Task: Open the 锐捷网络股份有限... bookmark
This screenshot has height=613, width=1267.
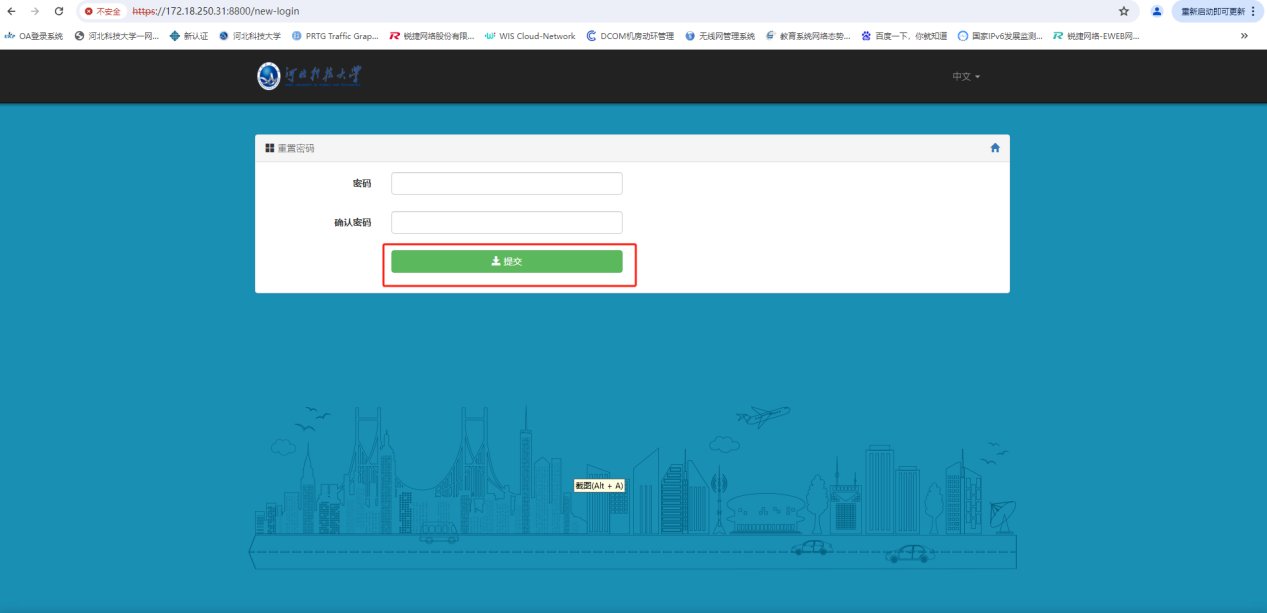Action: tap(432, 36)
